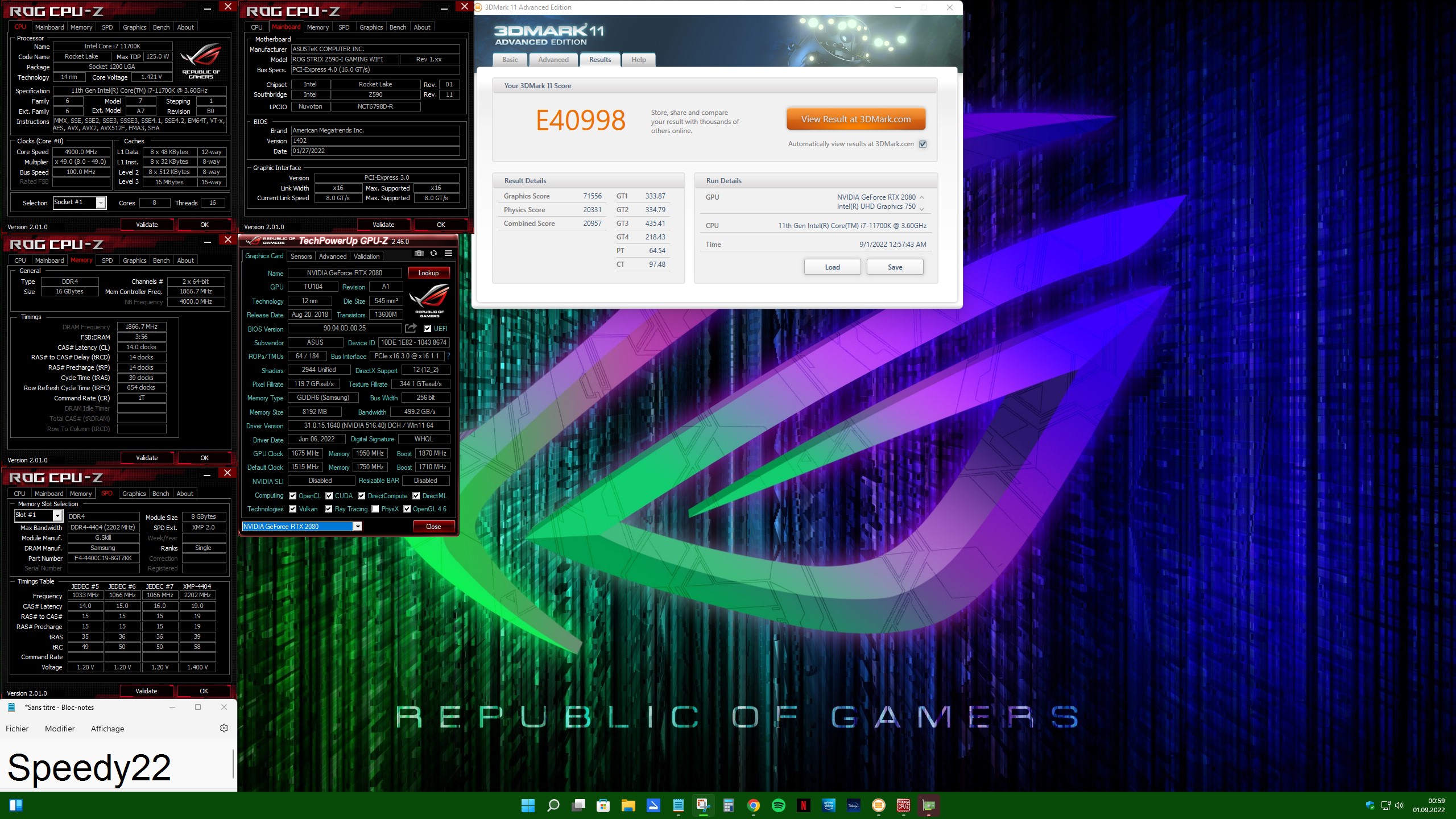Click the BIOS export share icon in GPU-Z
Screen dimensions: 1456x819
tap(411, 328)
